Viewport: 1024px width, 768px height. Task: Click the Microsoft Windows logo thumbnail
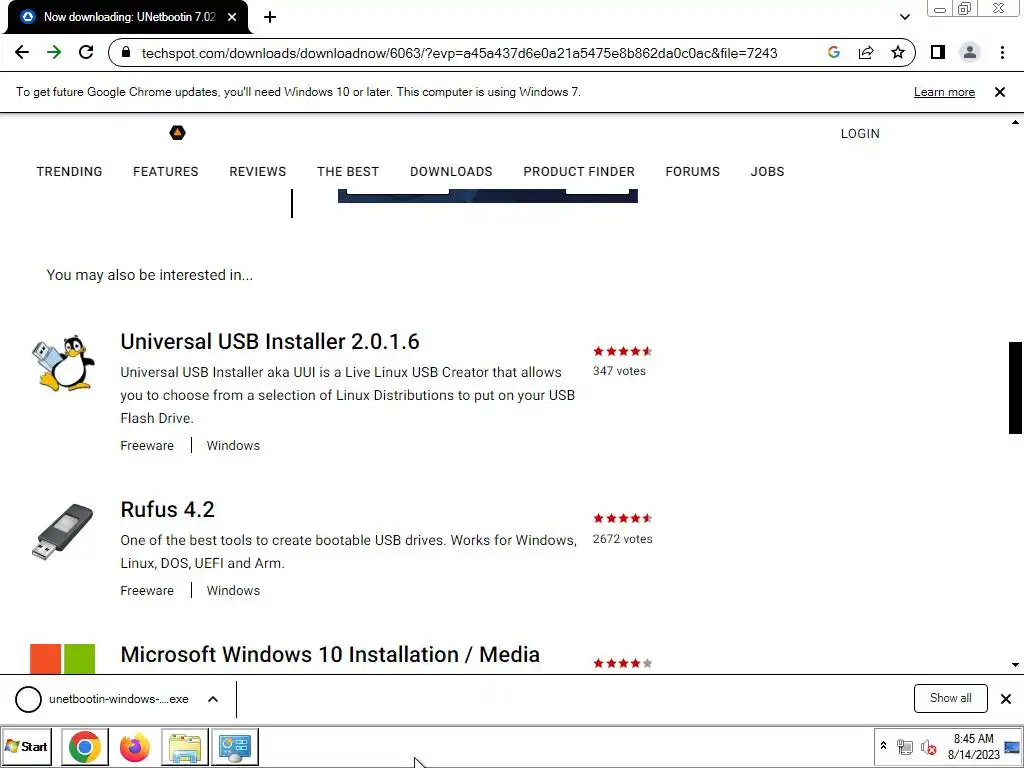[63, 658]
